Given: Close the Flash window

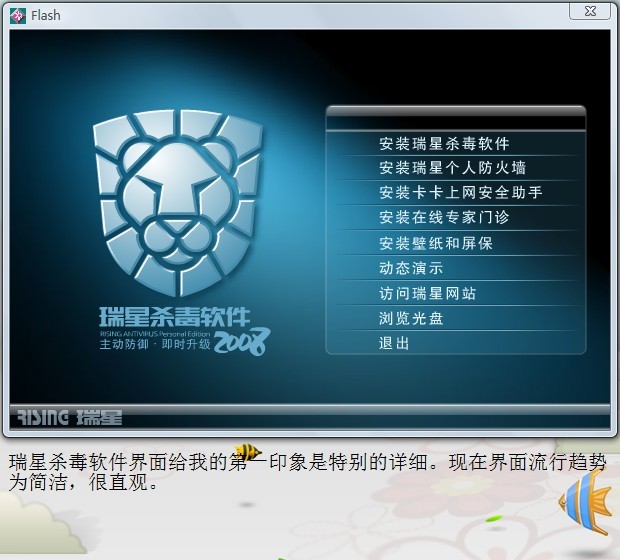Looking at the screenshot, I should [x=590, y=11].
